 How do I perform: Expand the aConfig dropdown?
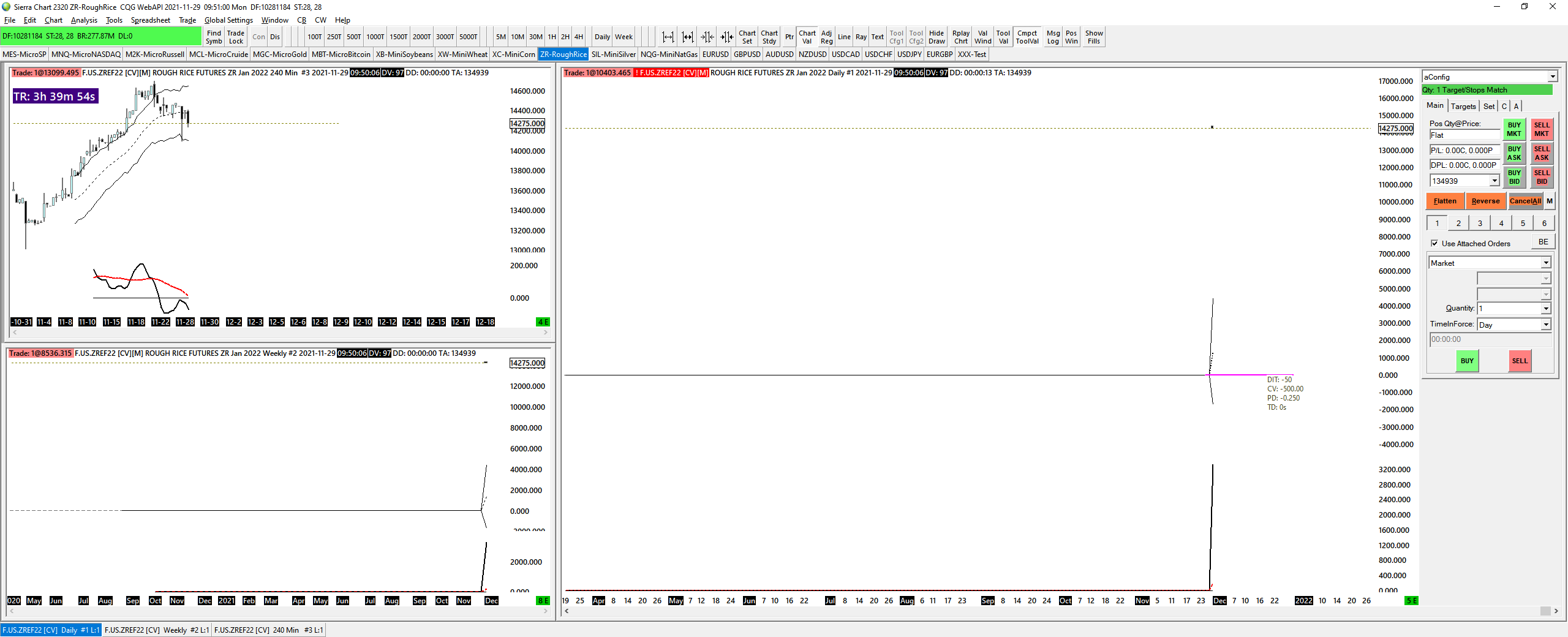[1553, 77]
